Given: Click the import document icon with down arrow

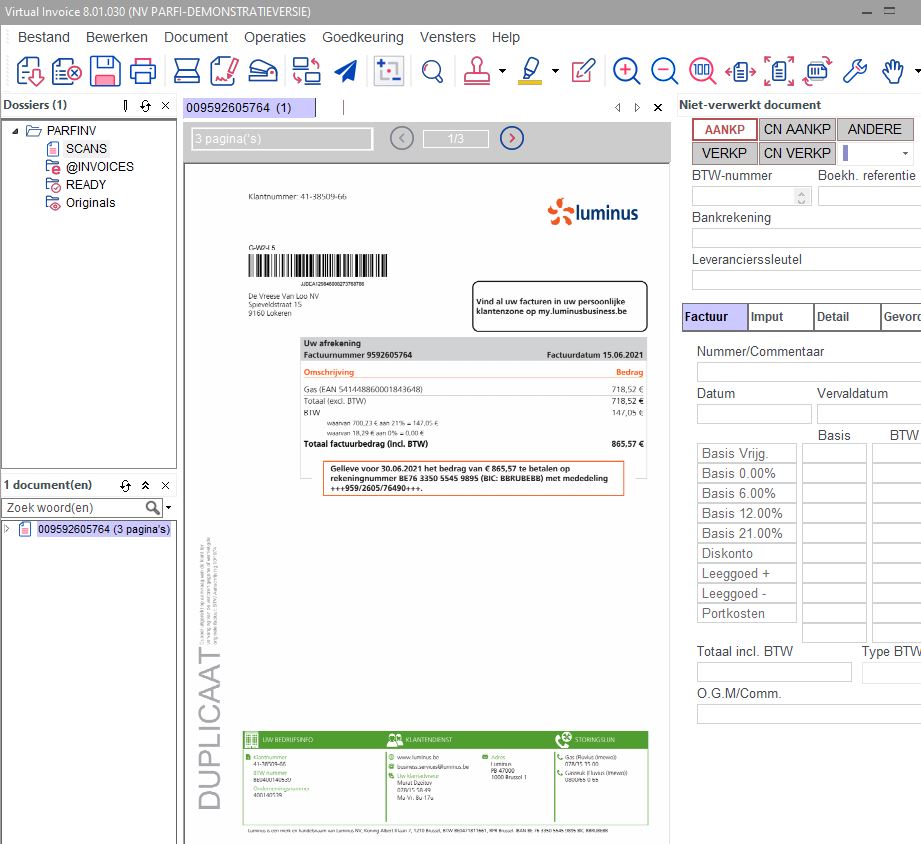Looking at the screenshot, I should 29,71.
